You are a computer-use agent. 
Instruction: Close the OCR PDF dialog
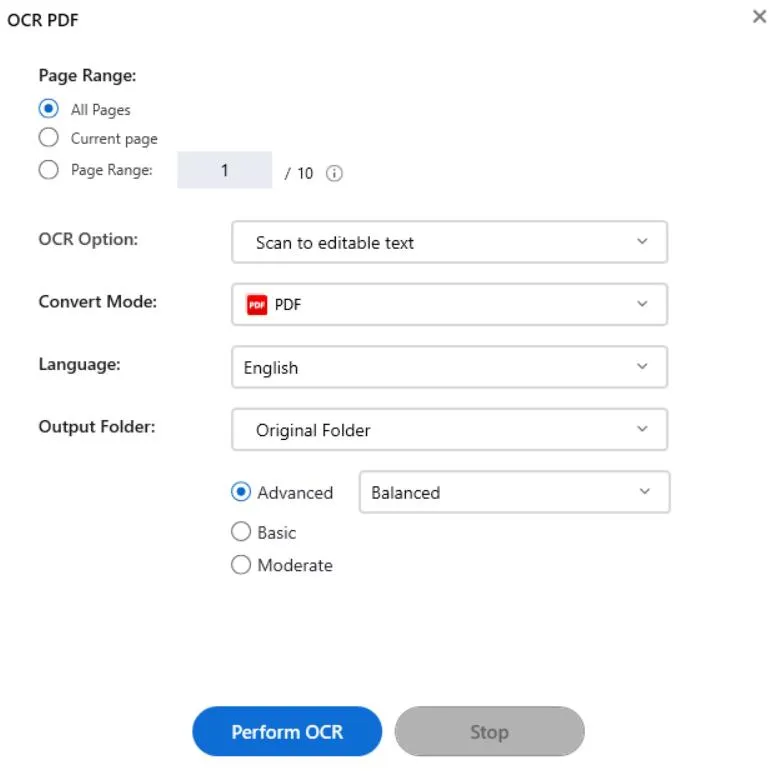(759, 17)
